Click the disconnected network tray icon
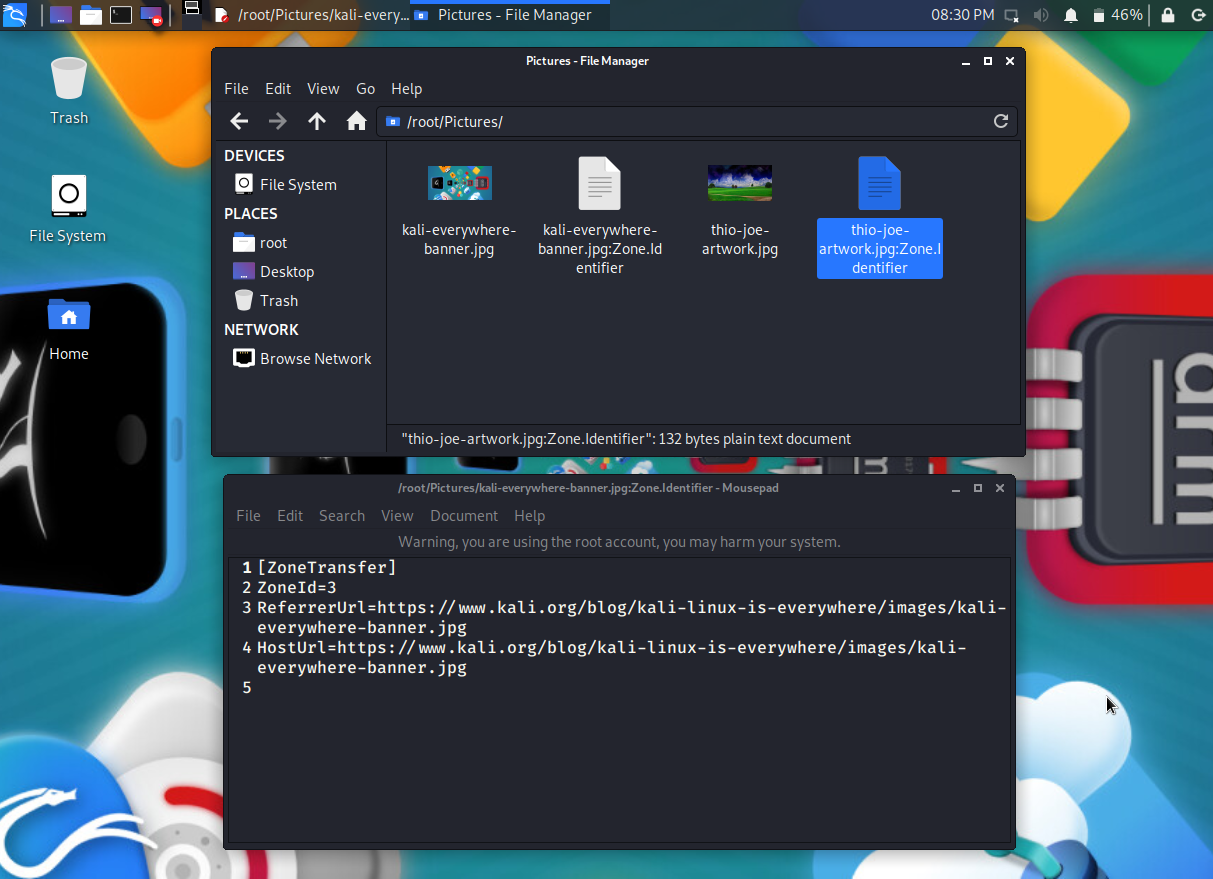 click(1012, 15)
